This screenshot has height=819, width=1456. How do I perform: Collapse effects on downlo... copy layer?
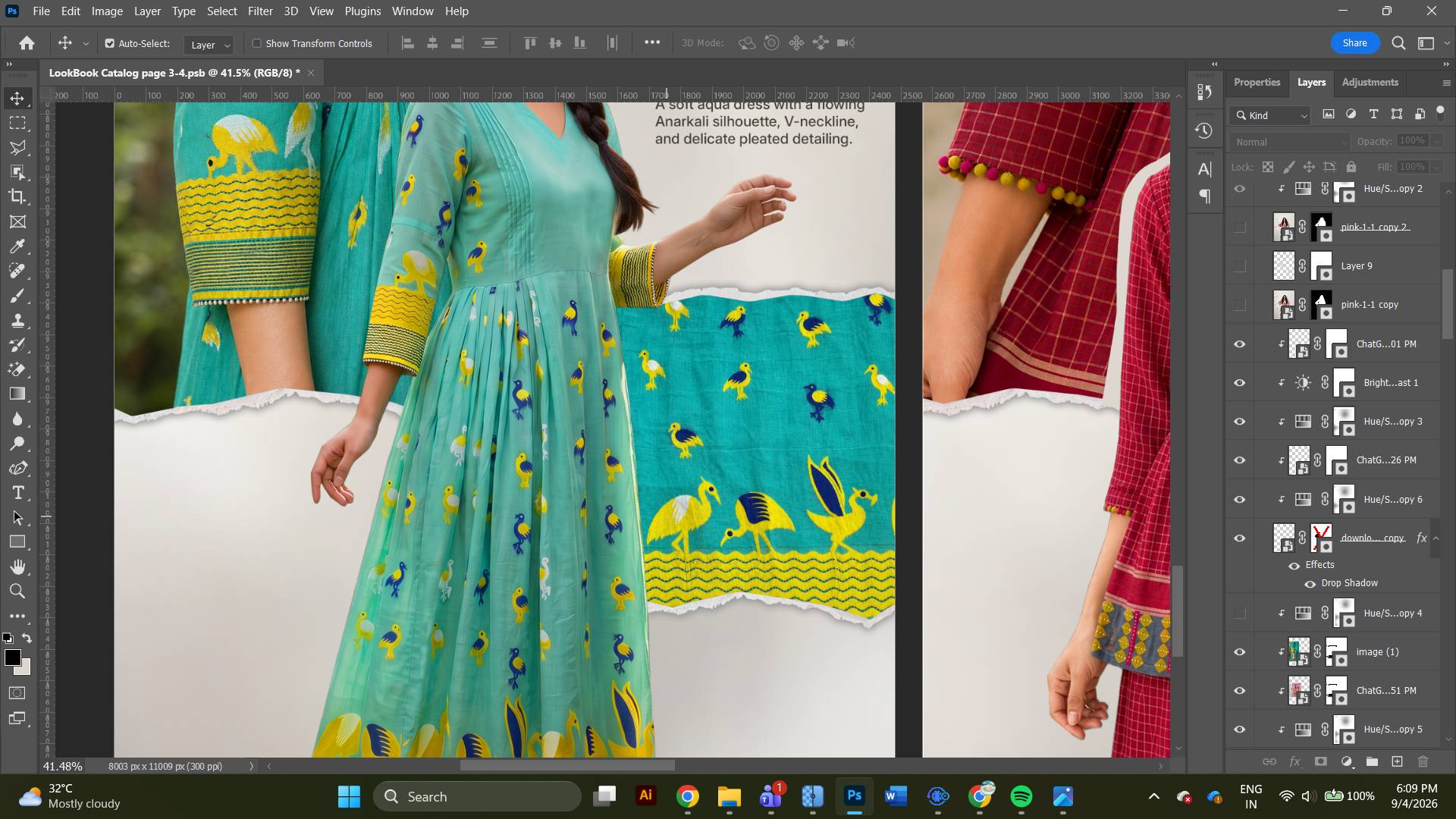(1436, 538)
